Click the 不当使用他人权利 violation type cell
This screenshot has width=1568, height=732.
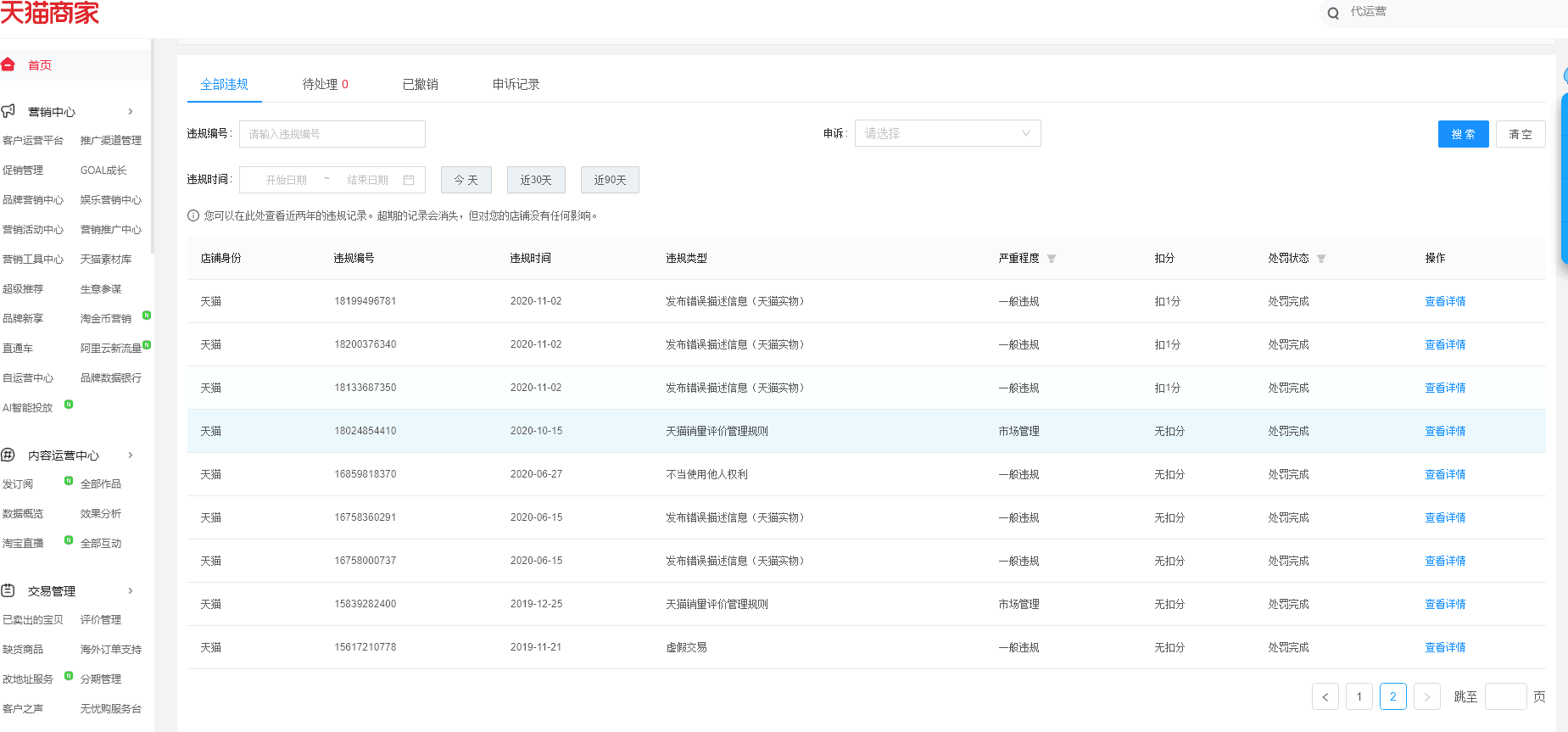click(707, 474)
